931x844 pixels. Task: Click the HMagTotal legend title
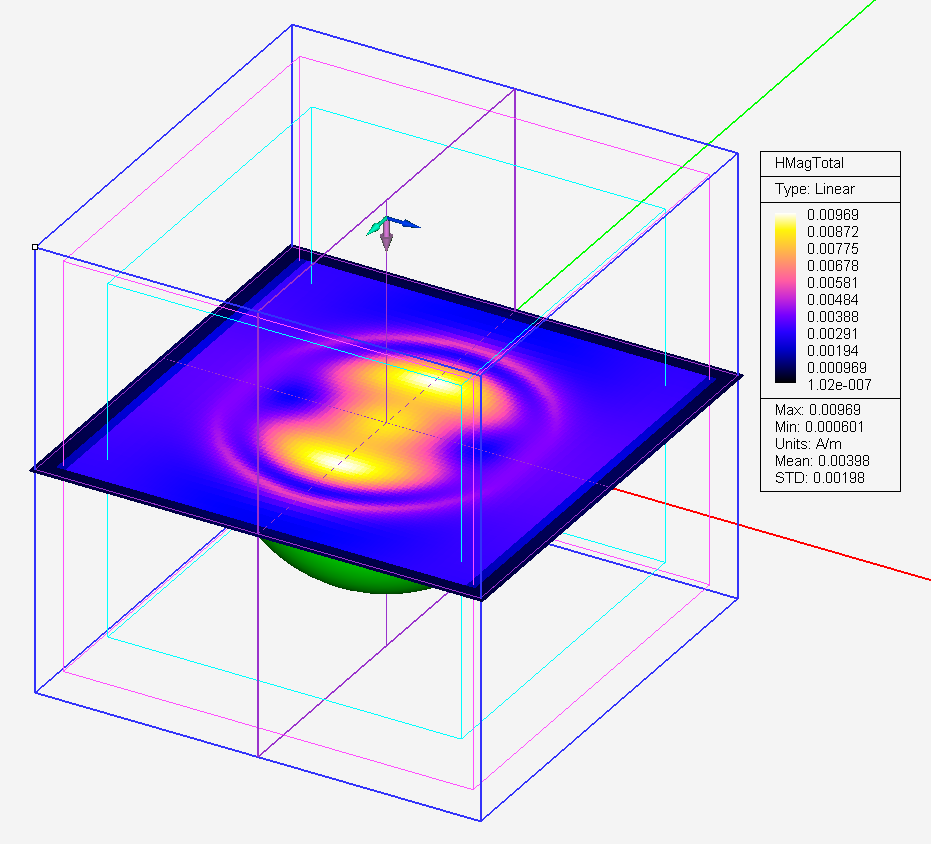(805, 164)
